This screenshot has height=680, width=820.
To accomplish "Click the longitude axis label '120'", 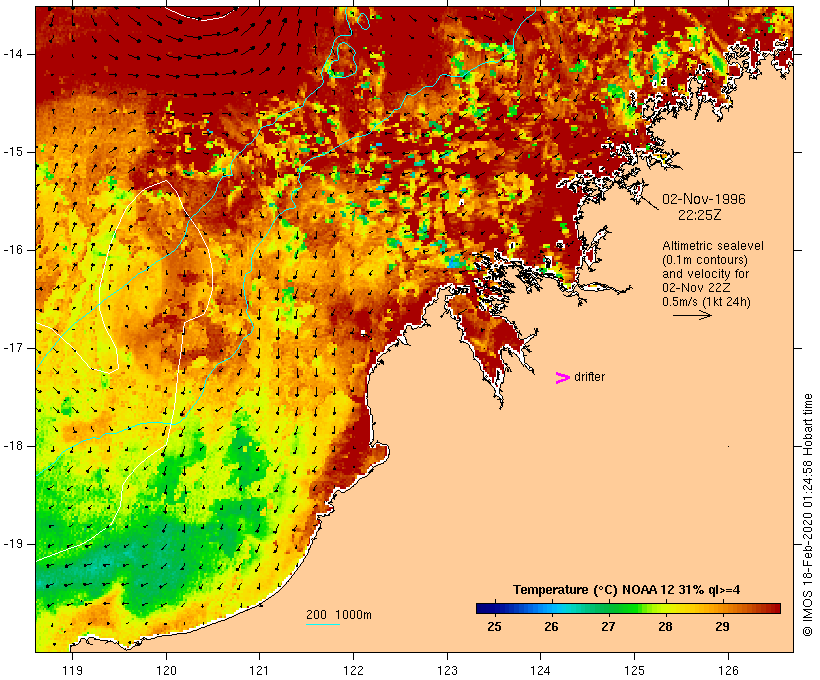I will click(166, 670).
